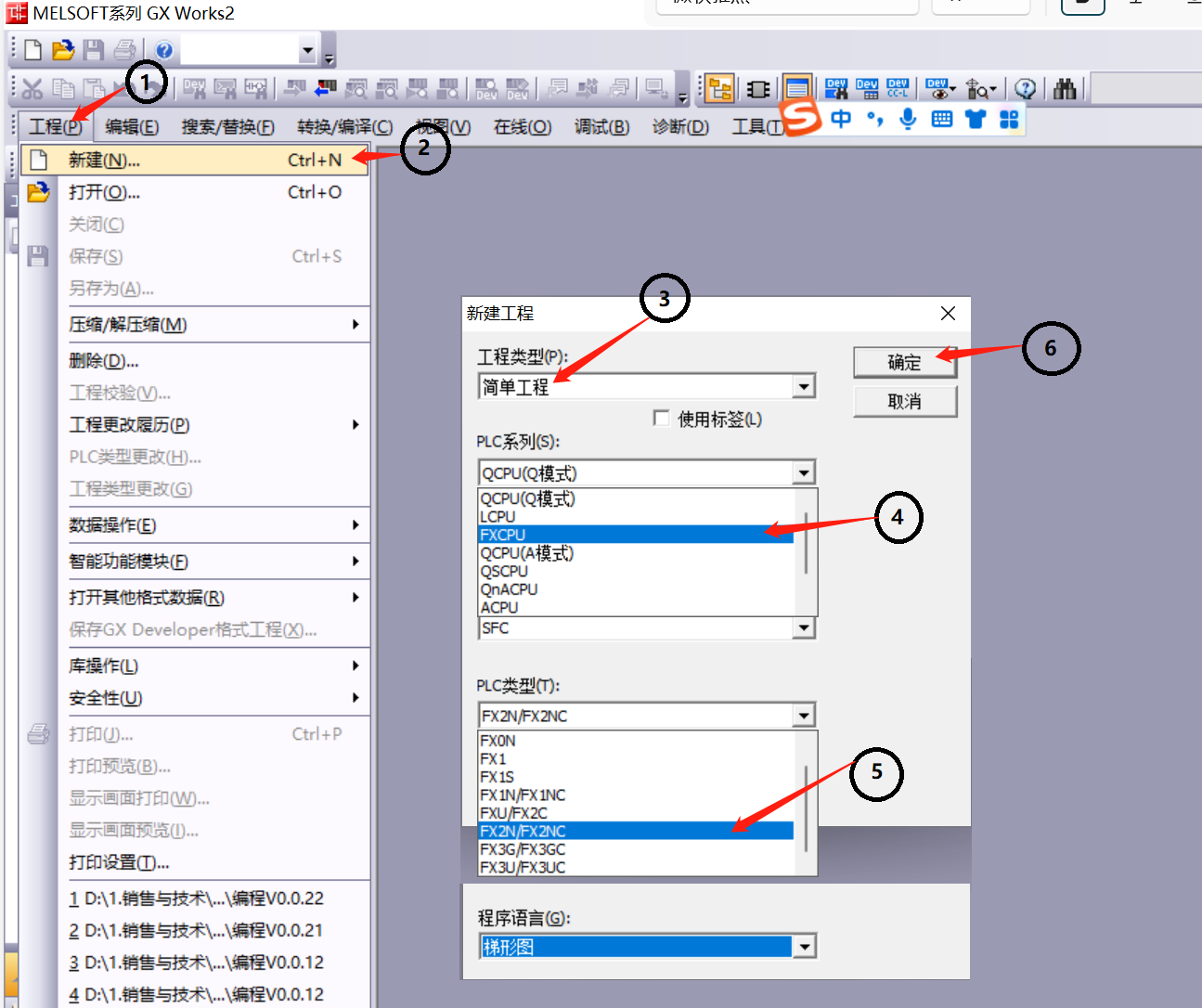Click the Sogou S logo on the input bar
Viewport: 1202px width, 1008px height.
click(801, 118)
